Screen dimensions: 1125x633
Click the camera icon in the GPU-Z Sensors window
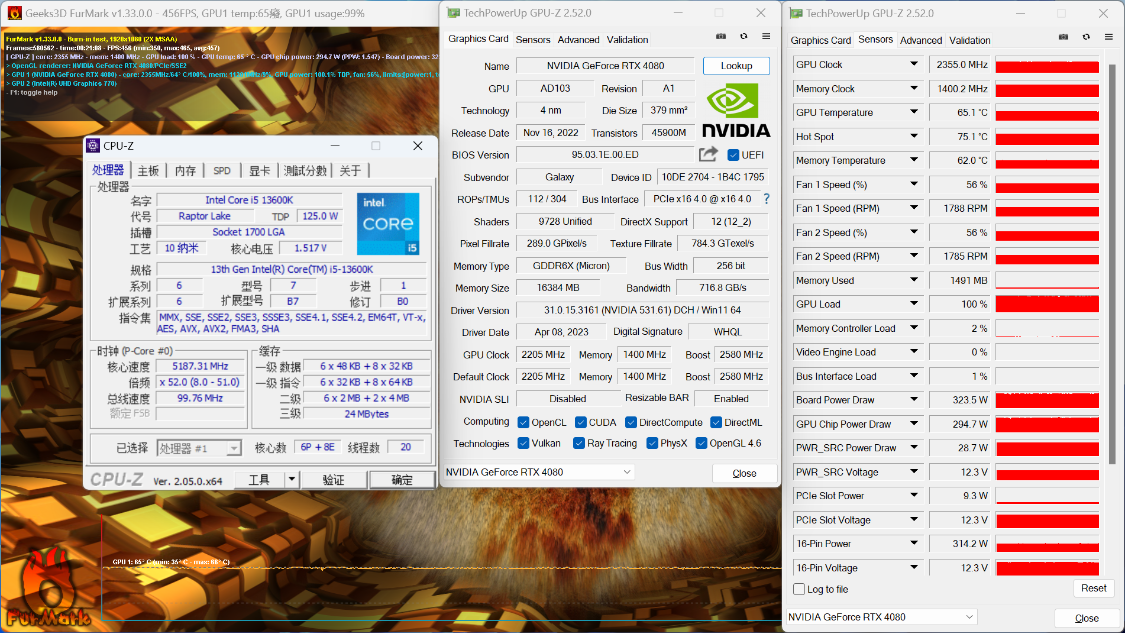(x=1063, y=37)
